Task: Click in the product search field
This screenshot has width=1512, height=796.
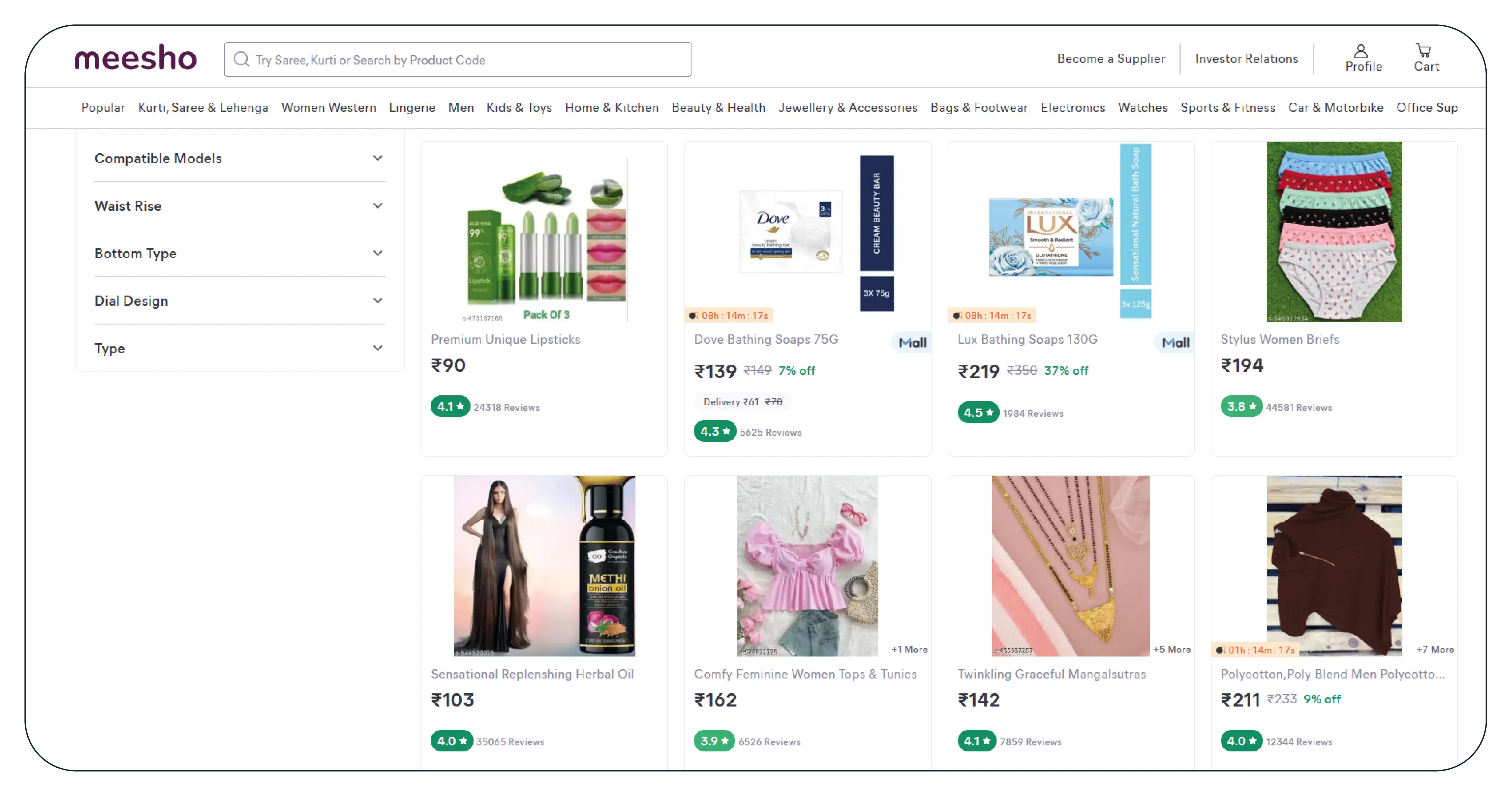Action: pyautogui.click(x=457, y=59)
